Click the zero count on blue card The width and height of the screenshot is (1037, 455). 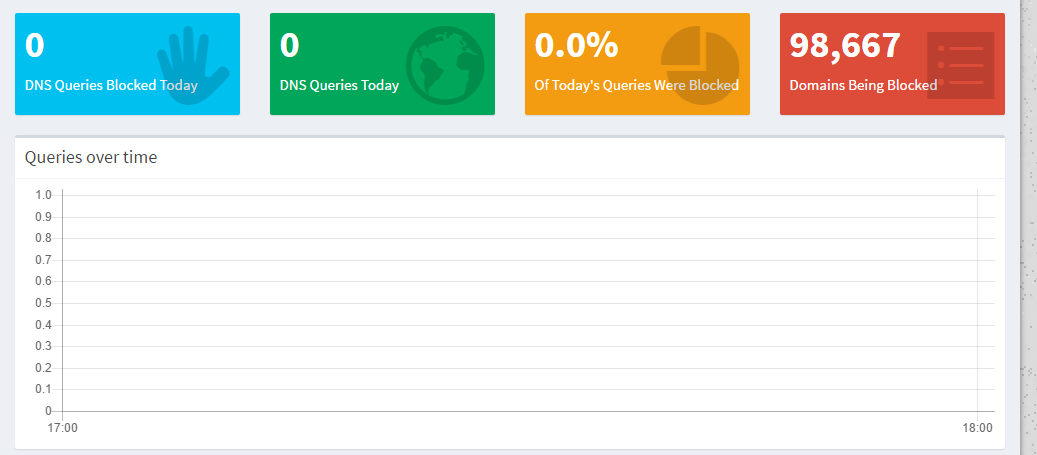click(x=34, y=45)
